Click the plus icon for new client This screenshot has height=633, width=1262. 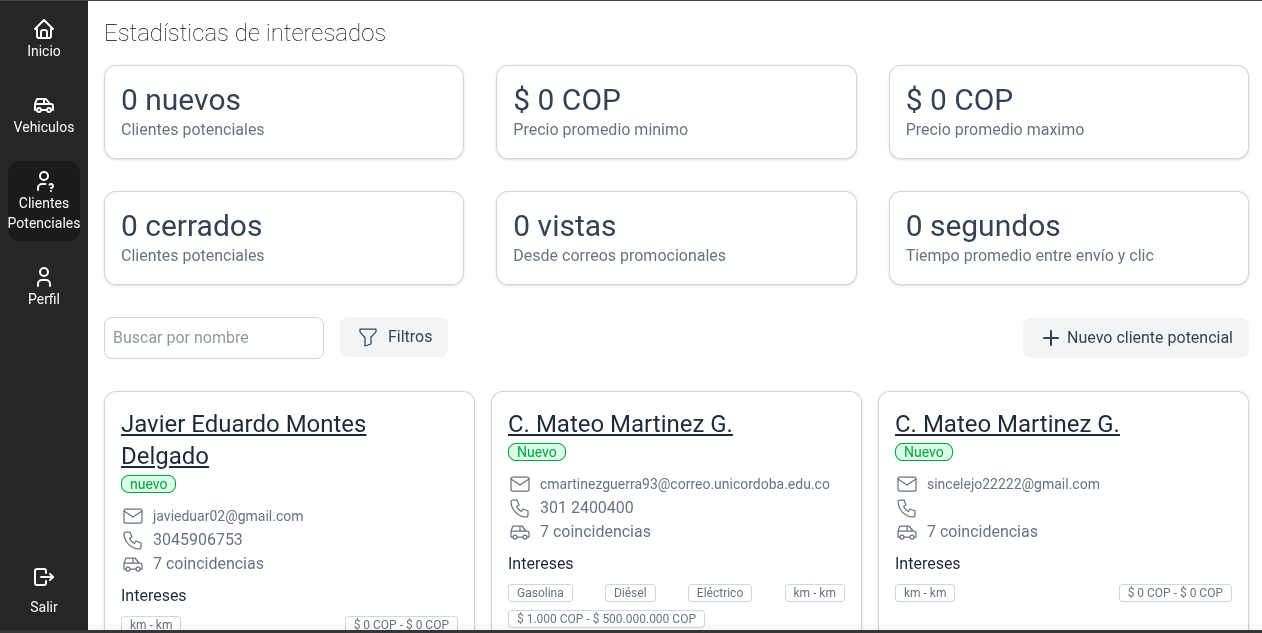[1051, 338]
